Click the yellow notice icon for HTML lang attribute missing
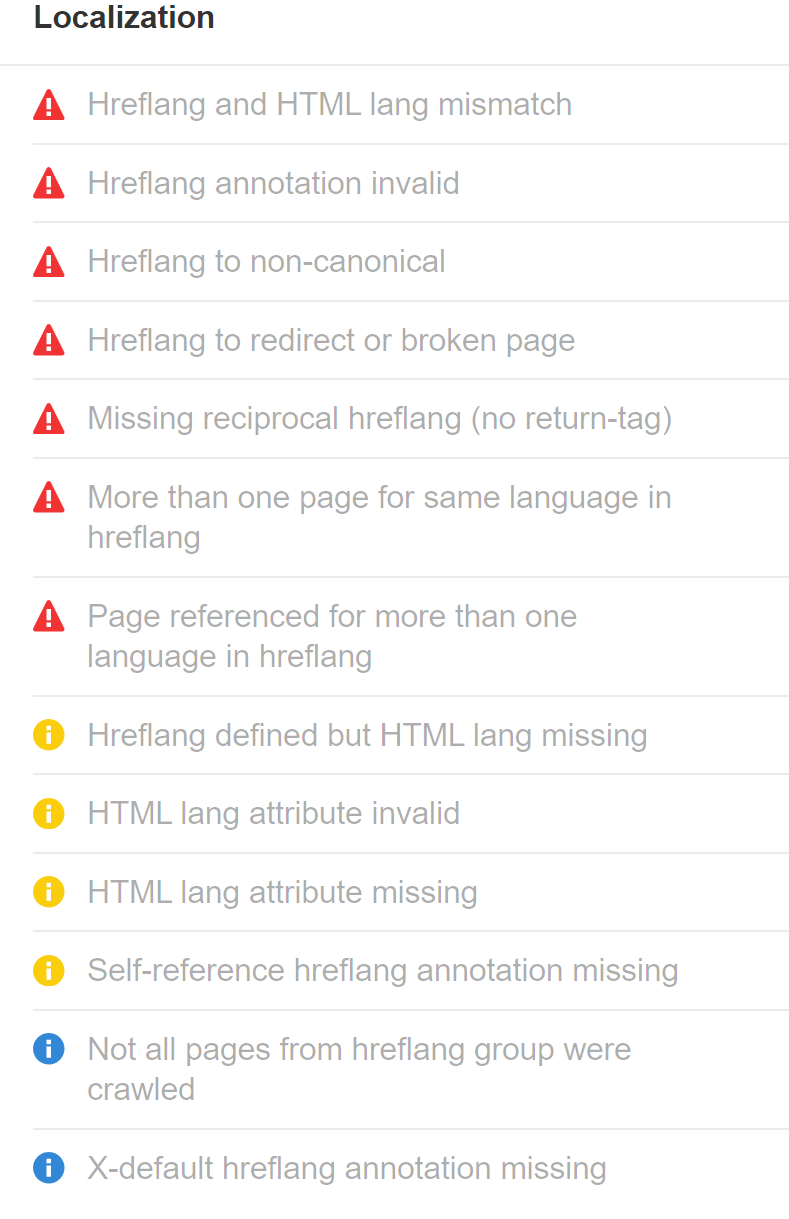The image size is (789, 1219). [x=48, y=892]
